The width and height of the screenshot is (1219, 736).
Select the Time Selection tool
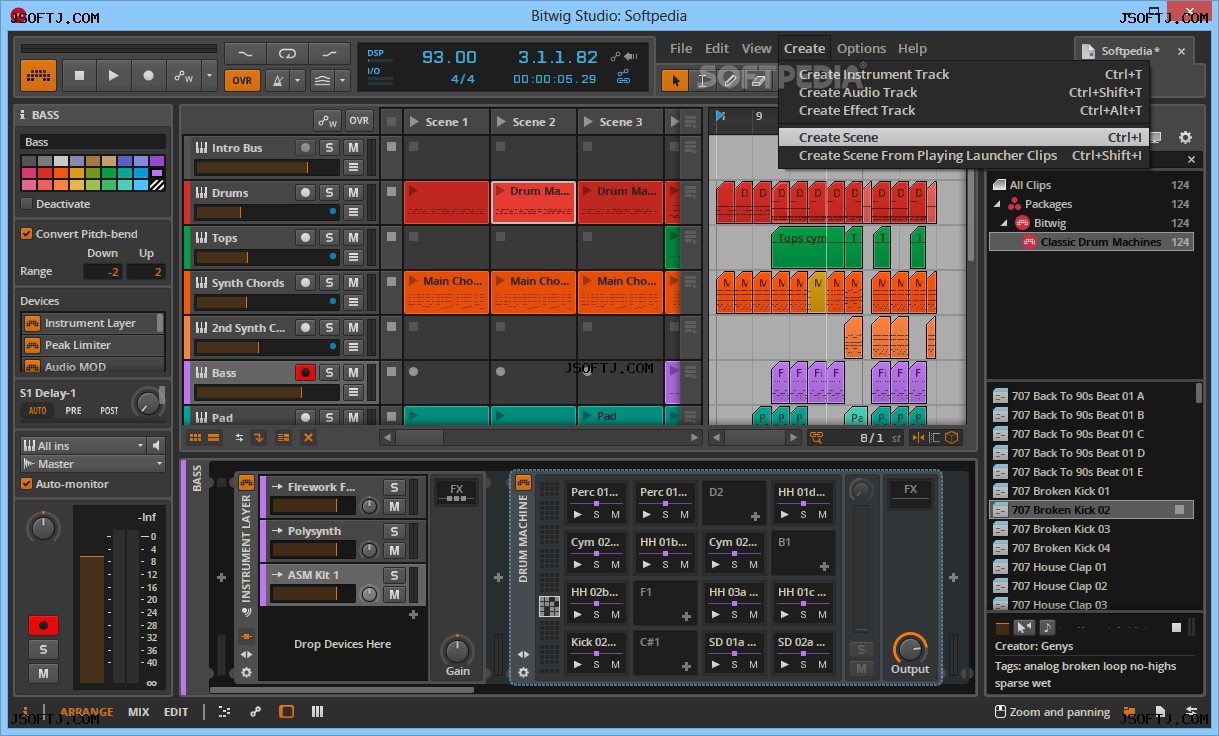point(702,80)
